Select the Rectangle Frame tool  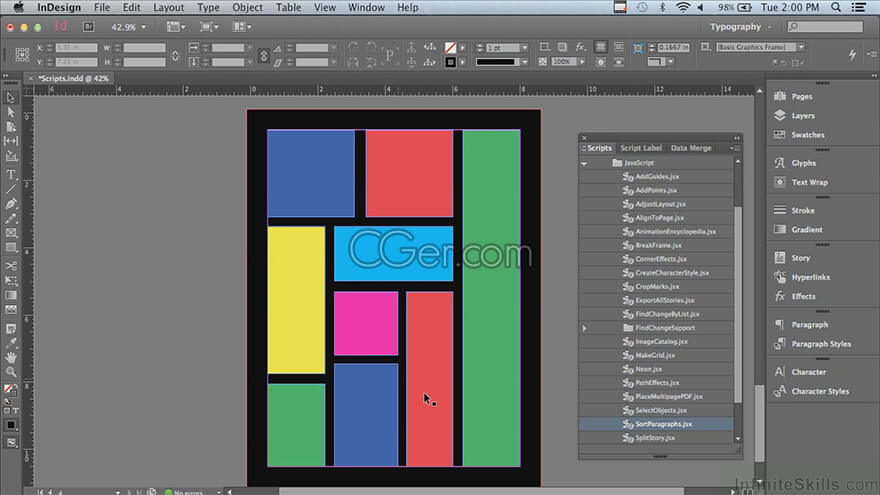click(11, 233)
